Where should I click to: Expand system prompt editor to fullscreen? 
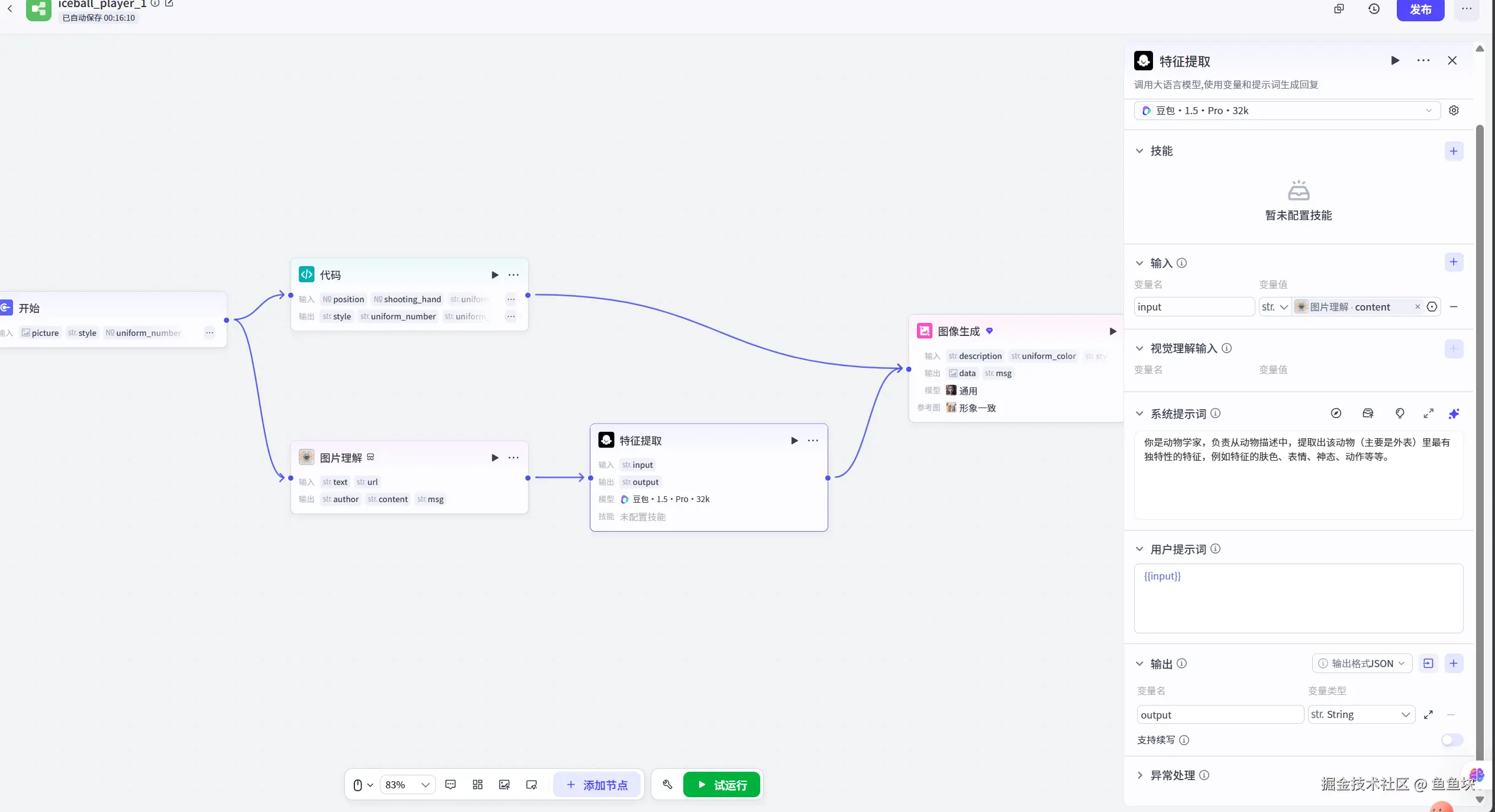pyautogui.click(x=1428, y=413)
